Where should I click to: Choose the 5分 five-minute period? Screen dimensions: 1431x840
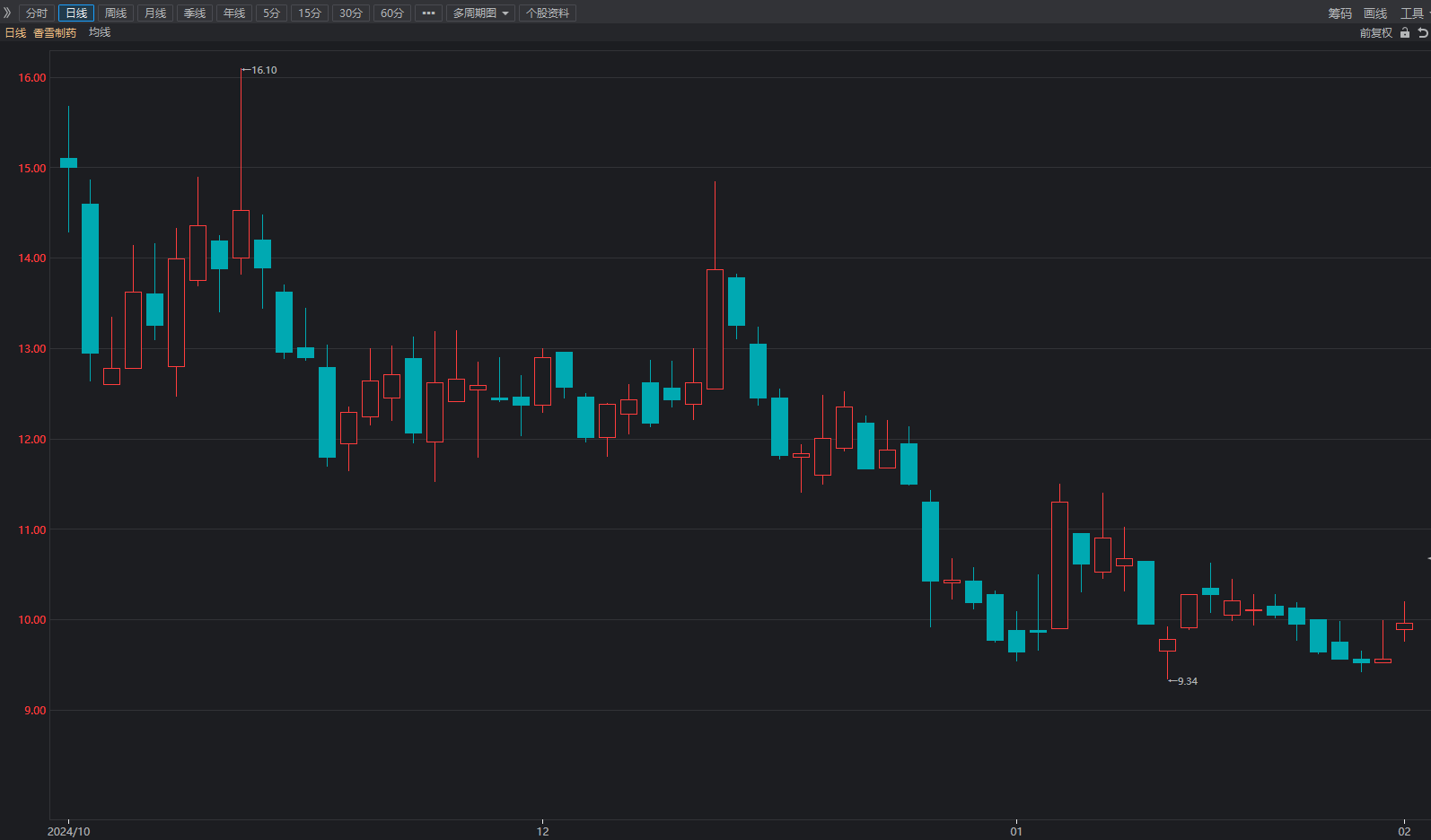[271, 13]
